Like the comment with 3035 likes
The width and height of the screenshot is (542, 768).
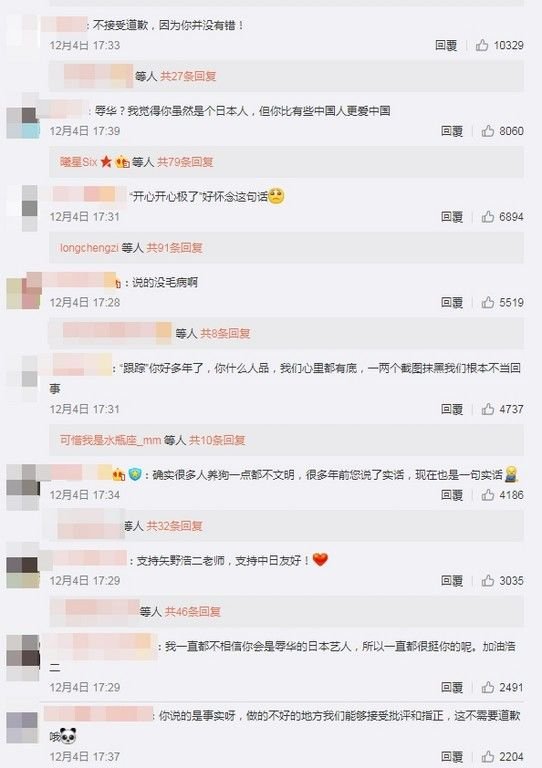(x=488, y=580)
